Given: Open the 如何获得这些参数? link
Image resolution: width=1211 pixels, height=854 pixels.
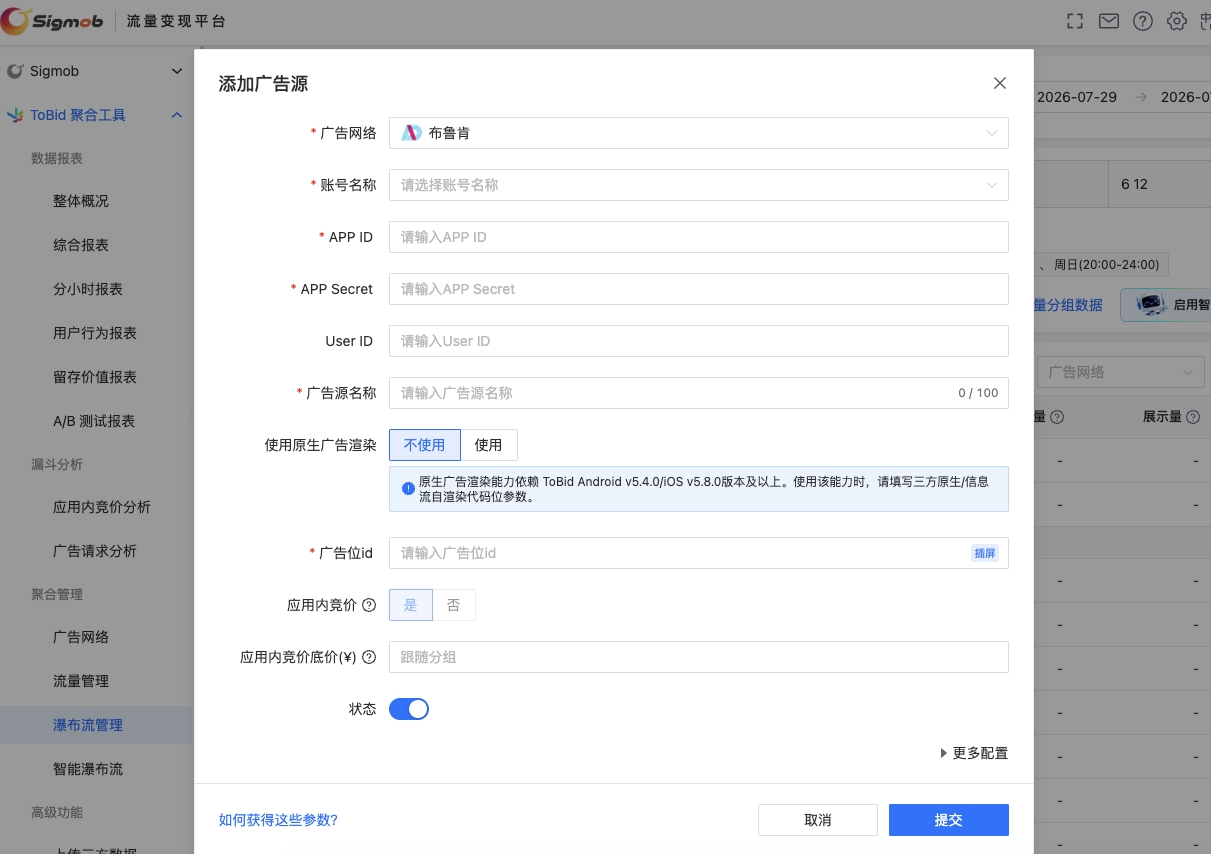Looking at the screenshot, I should click(278, 820).
